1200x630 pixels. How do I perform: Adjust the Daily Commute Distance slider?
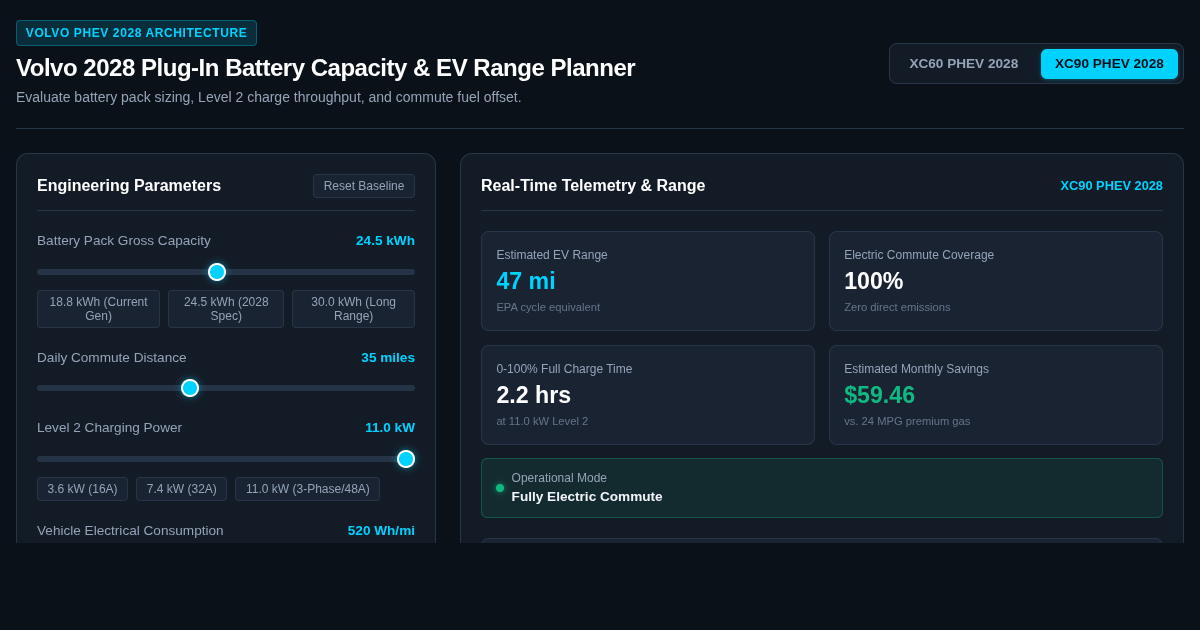coord(226,388)
